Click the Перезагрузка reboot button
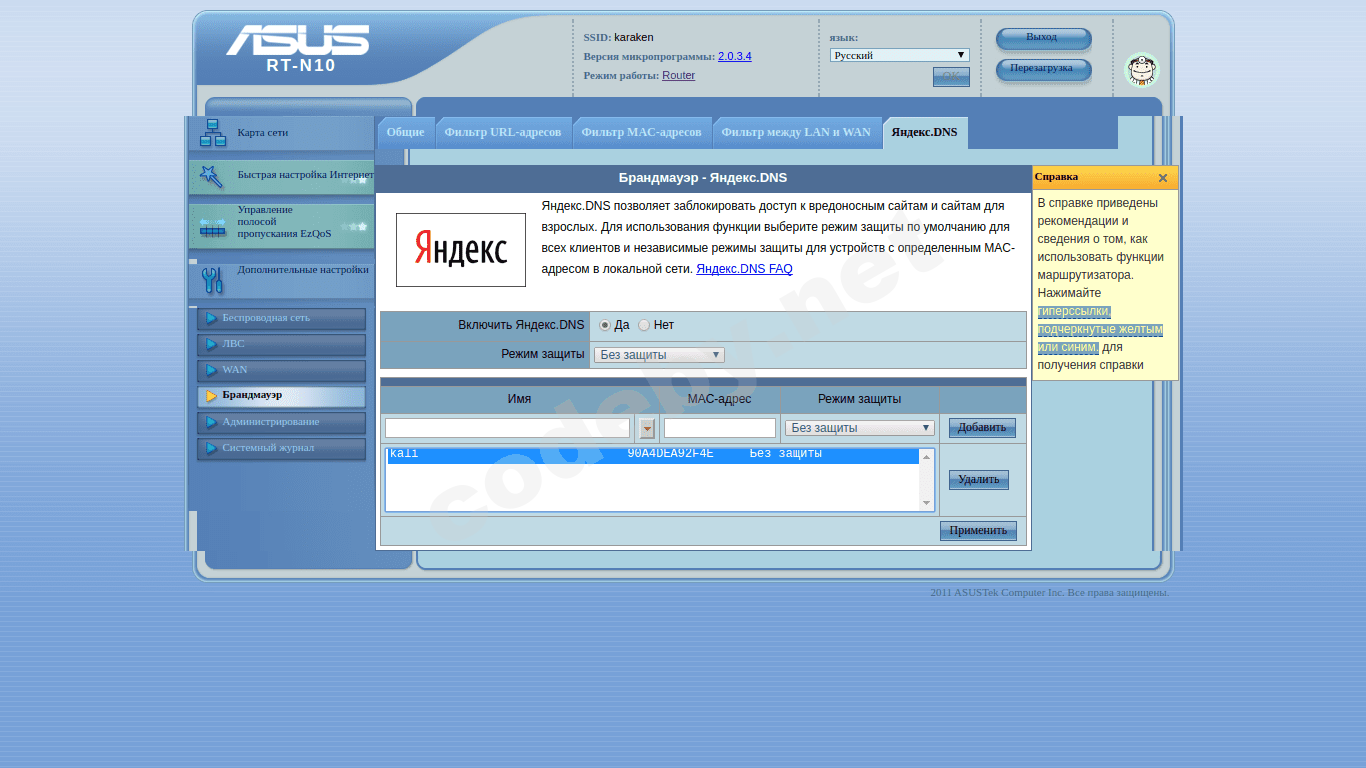 point(1043,69)
